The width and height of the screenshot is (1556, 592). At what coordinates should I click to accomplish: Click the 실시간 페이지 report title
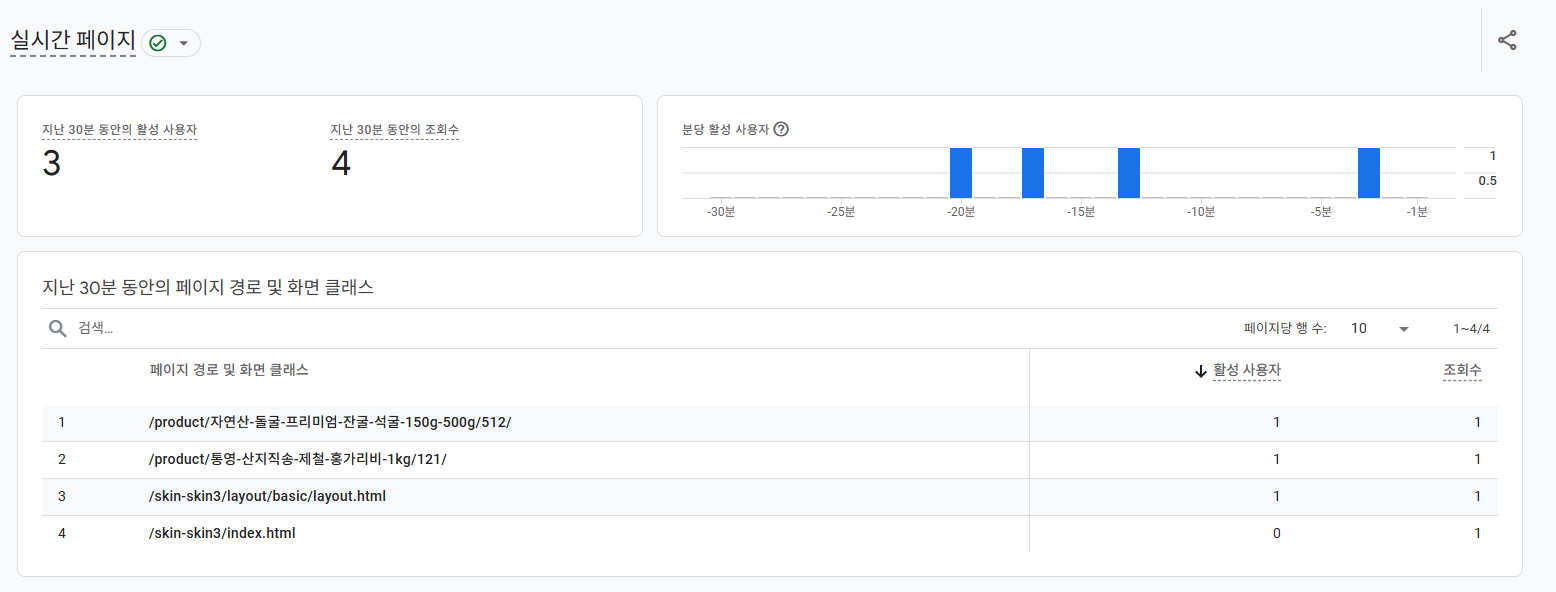(73, 41)
